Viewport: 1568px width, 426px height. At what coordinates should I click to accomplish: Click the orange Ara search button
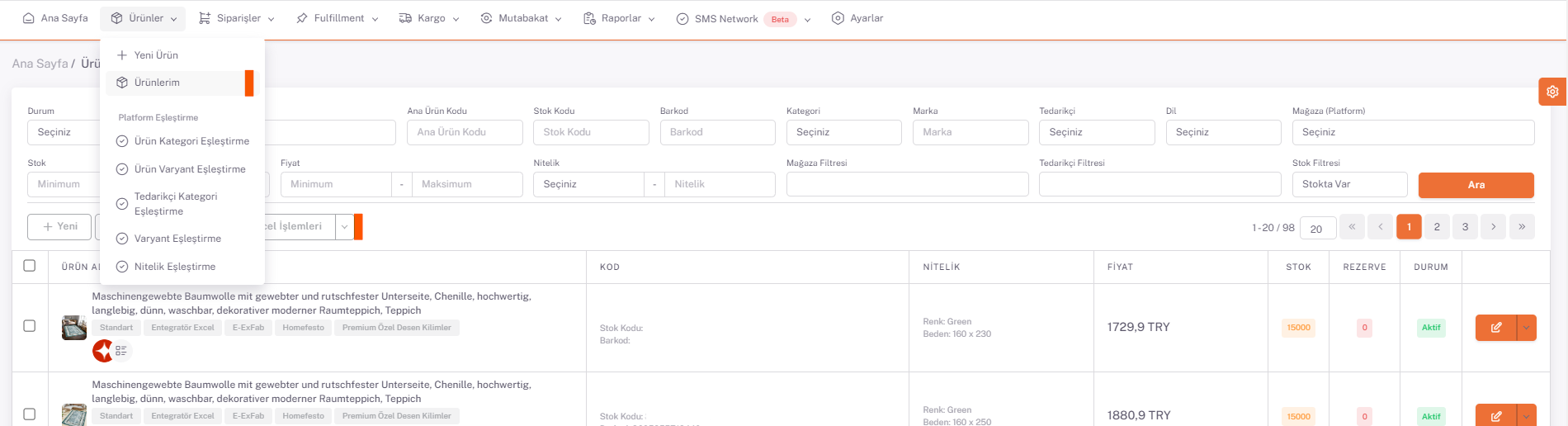pyautogui.click(x=1476, y=185)
